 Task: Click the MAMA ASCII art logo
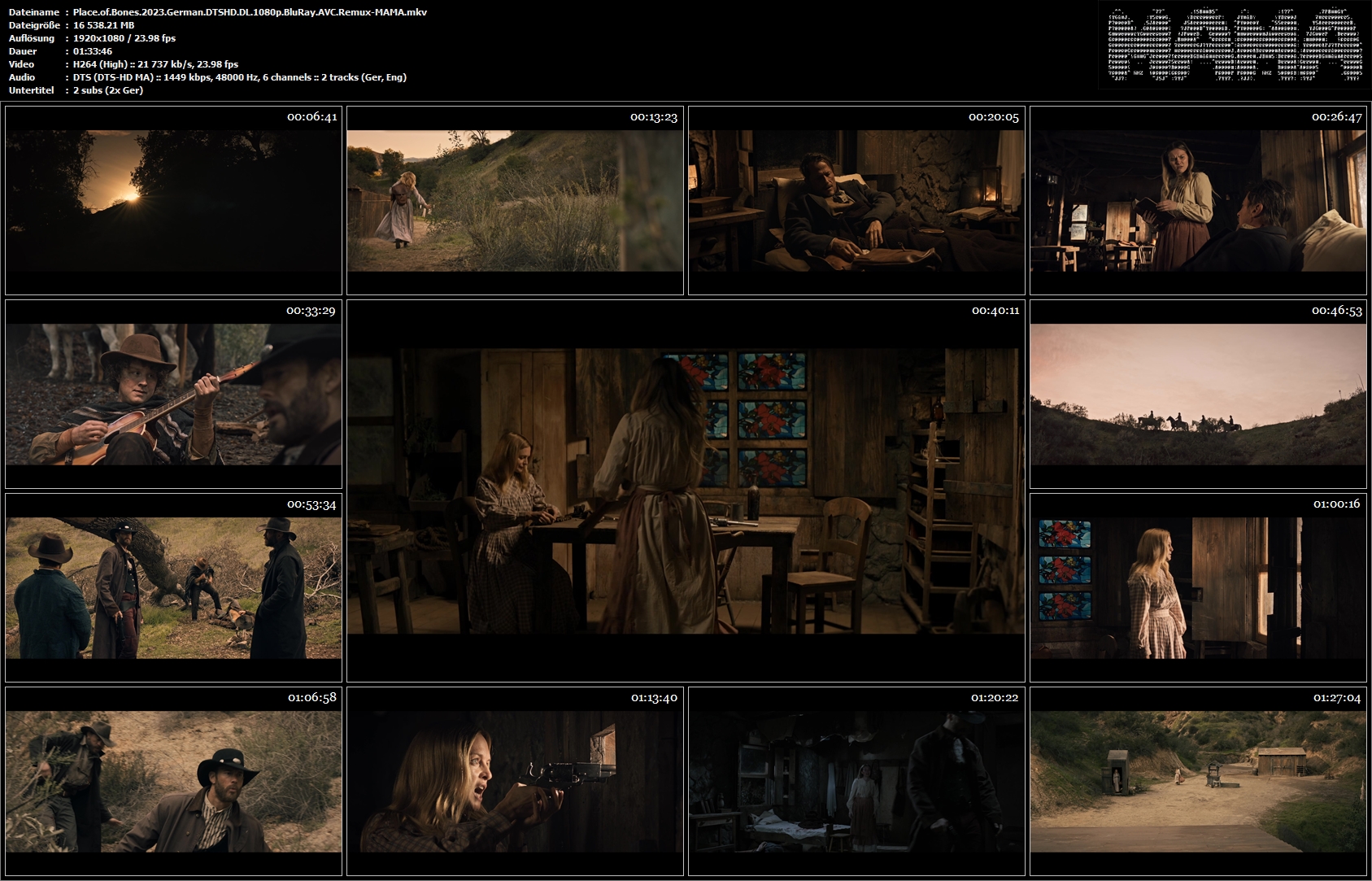(x=1235, y=45)
